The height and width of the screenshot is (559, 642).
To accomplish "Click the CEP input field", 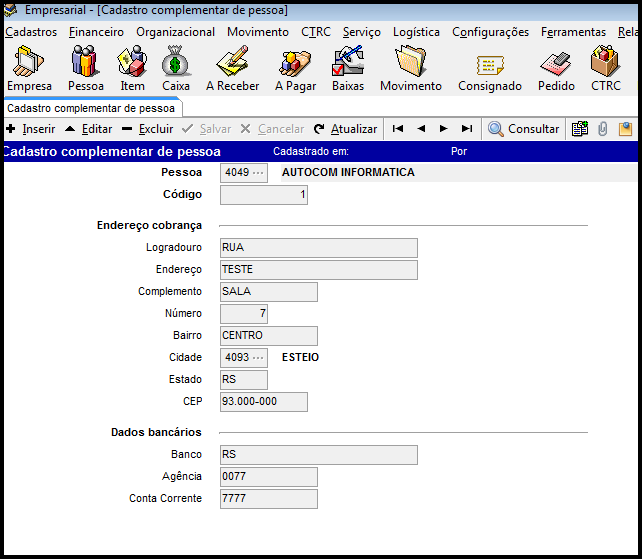I will [x=263, y=402].
